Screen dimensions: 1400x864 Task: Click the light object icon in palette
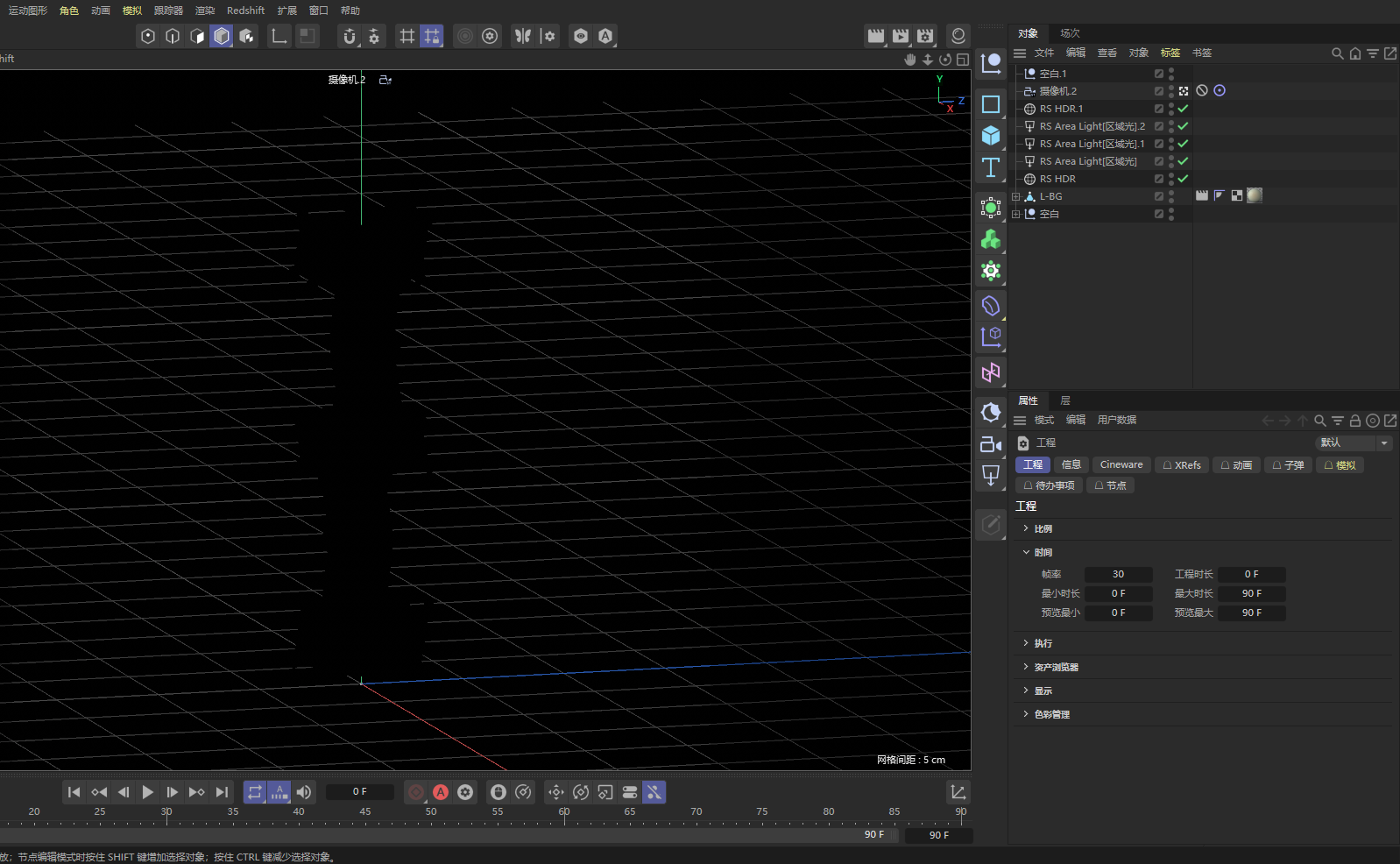coord(991,475)
